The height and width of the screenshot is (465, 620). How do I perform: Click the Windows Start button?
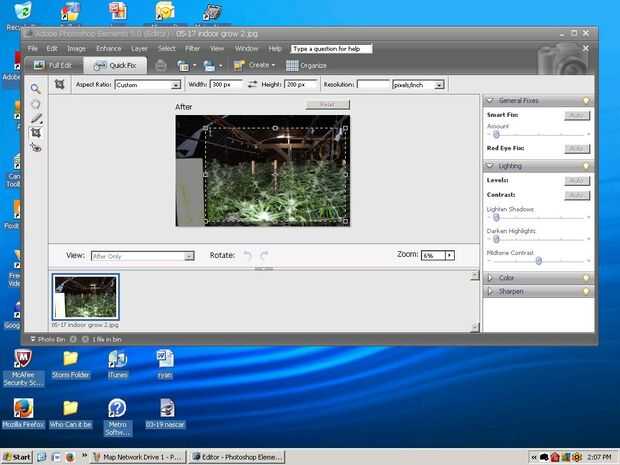pyautogui.click(x=17, y=457)
